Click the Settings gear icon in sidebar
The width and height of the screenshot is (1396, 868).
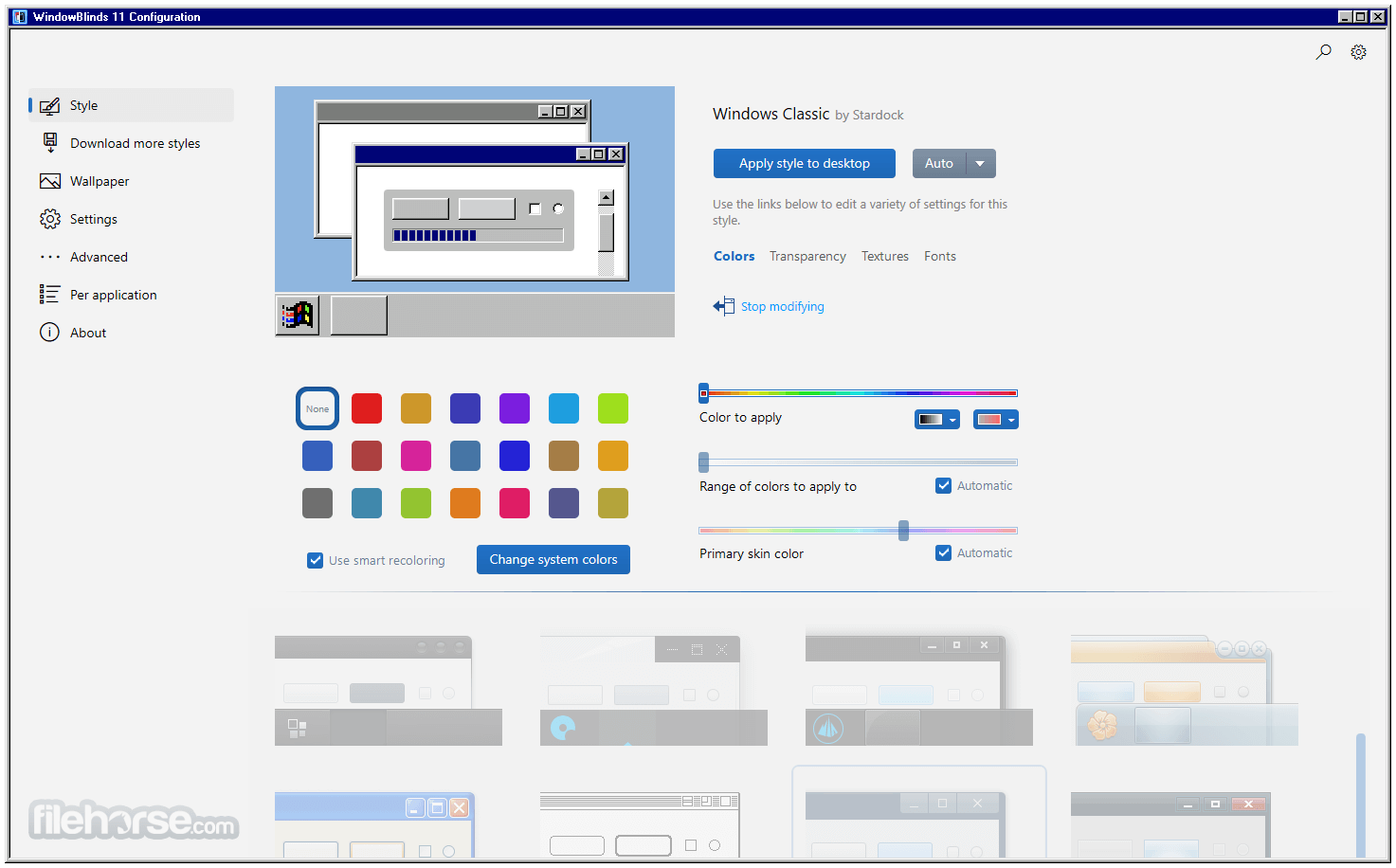tap(50, 219)
